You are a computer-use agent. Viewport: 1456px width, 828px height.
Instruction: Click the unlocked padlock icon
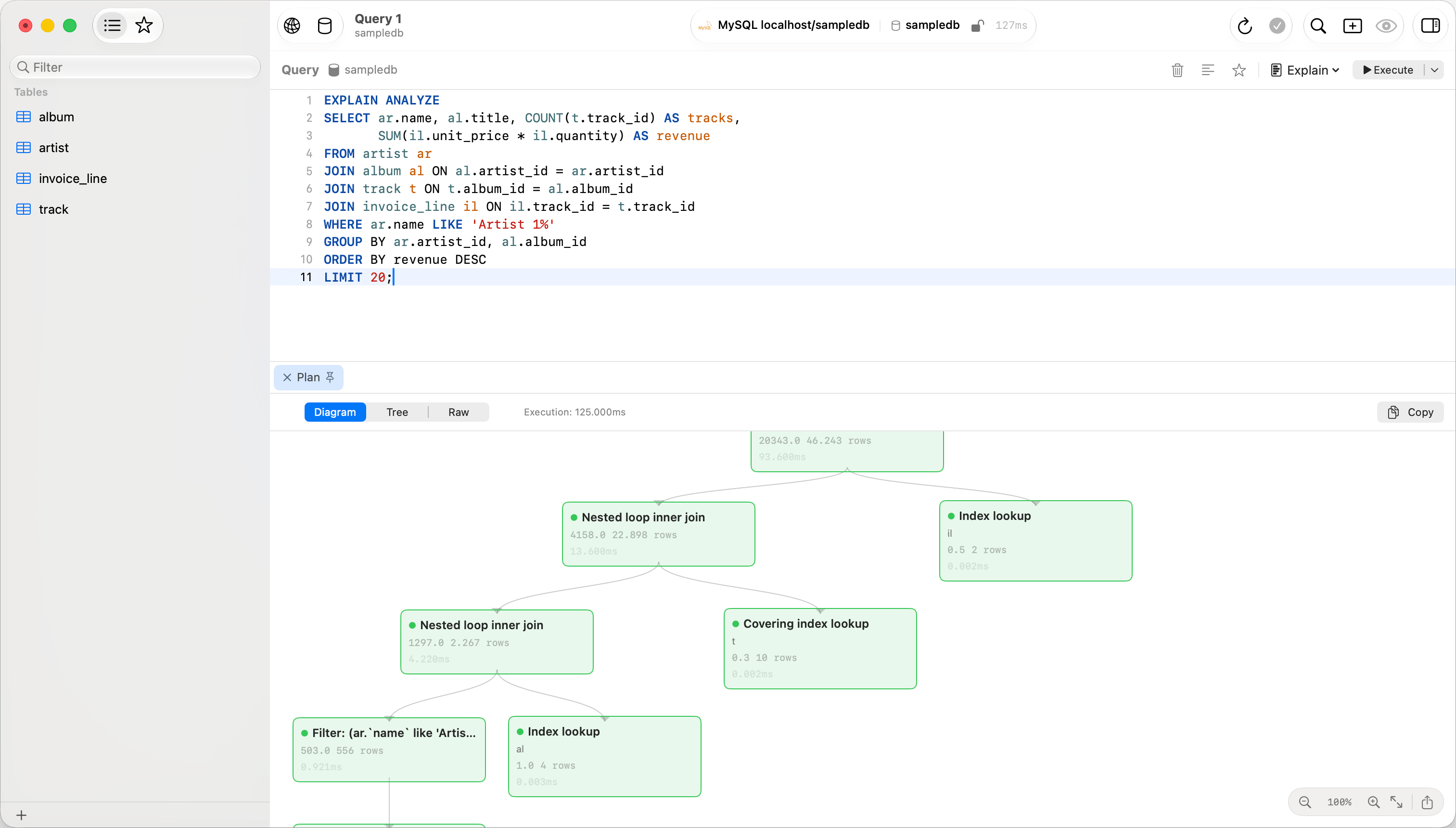[x=977, y=26]
